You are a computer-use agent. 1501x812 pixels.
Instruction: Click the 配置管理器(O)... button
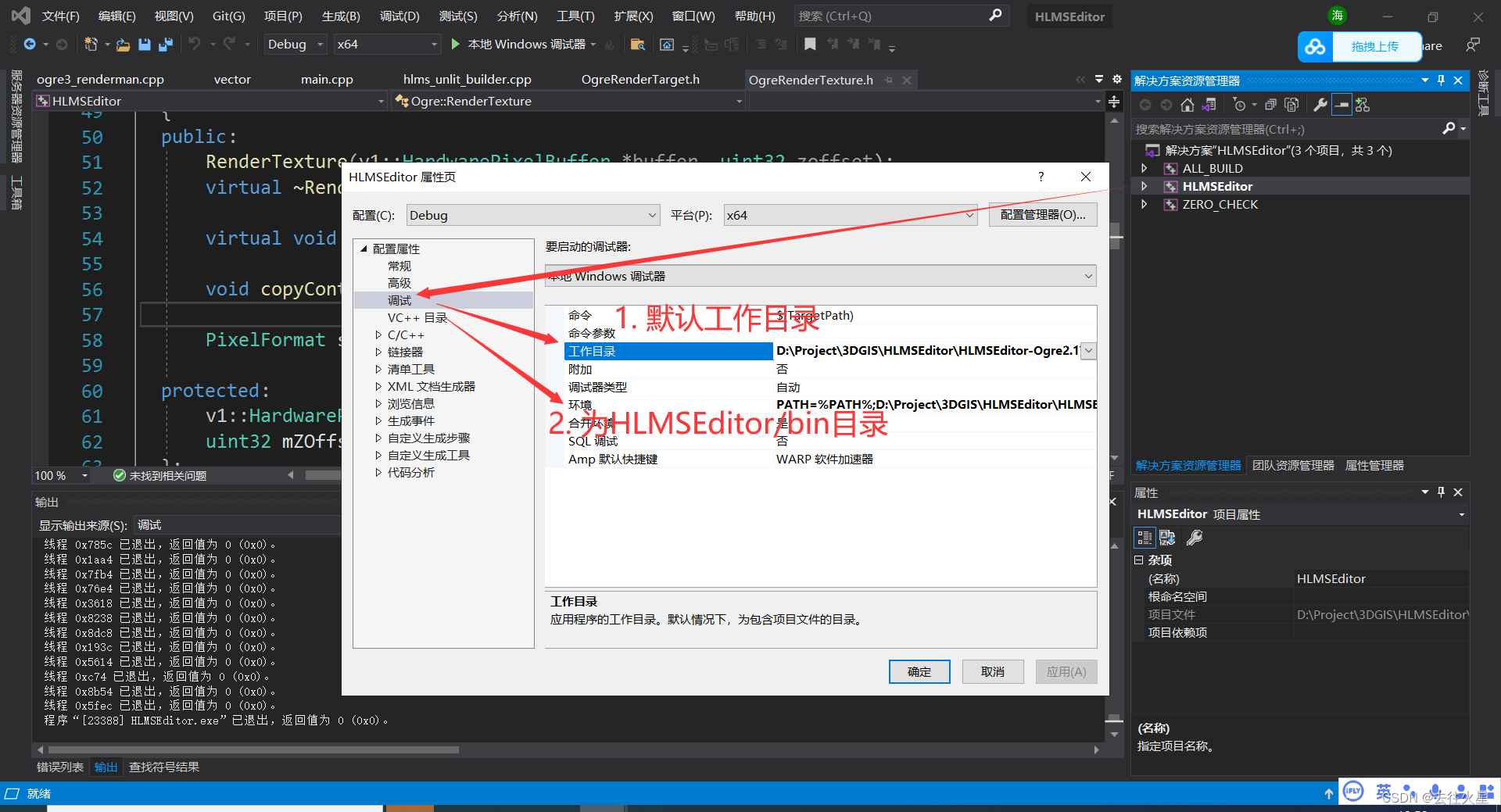[1043, 215]
